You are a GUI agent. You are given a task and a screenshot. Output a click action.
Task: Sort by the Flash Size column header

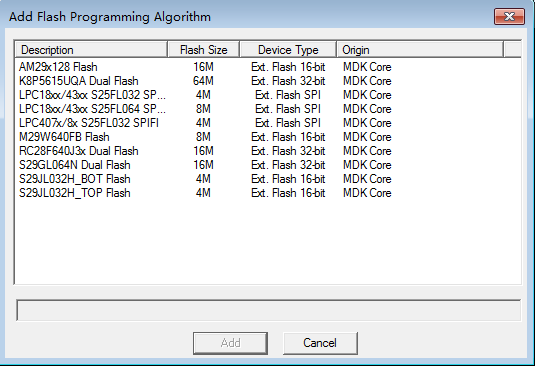pos(204,50)
